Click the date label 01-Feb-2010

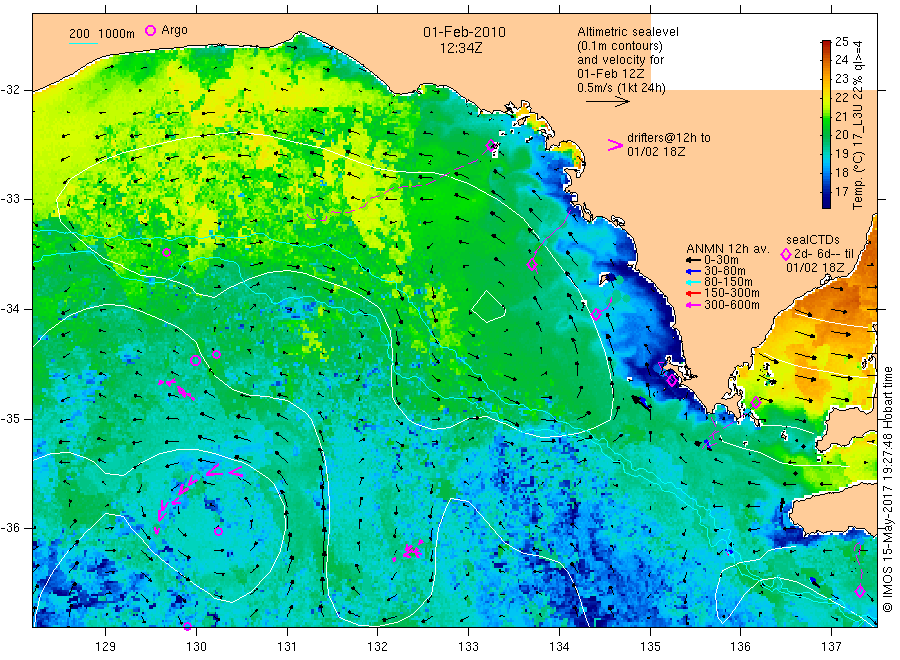tap(464, 32)
